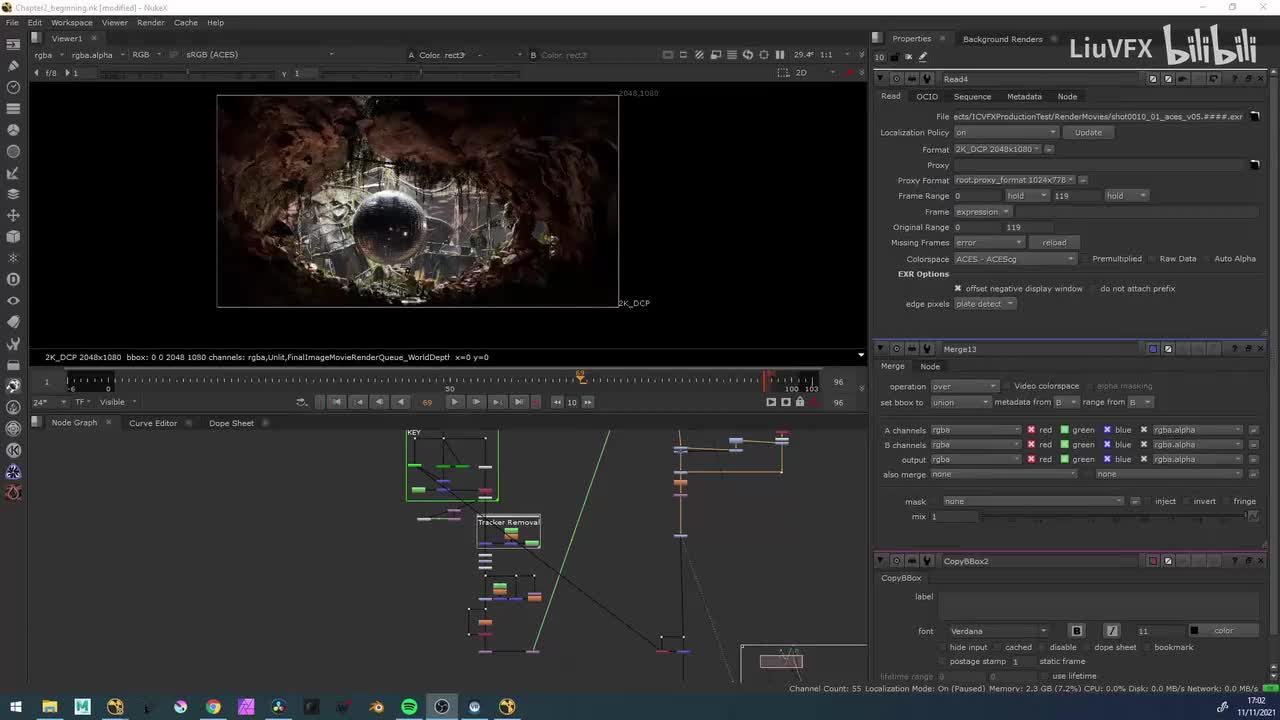
Task: Open the Render menu
Action: pos(150,22)
